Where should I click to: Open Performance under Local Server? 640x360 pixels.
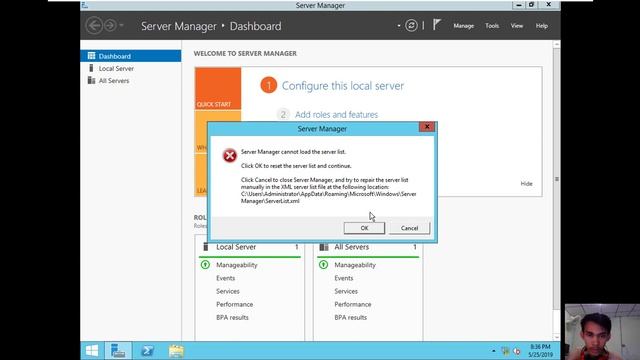tap(235, 304)
